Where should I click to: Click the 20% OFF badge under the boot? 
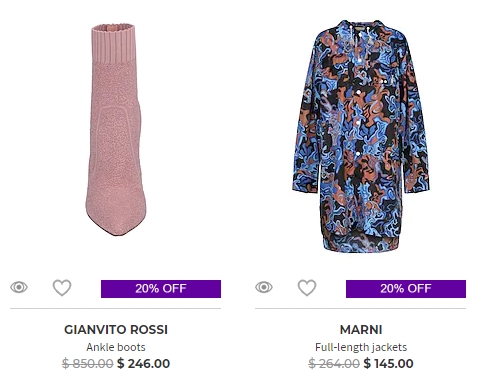(x=161, y=289)
